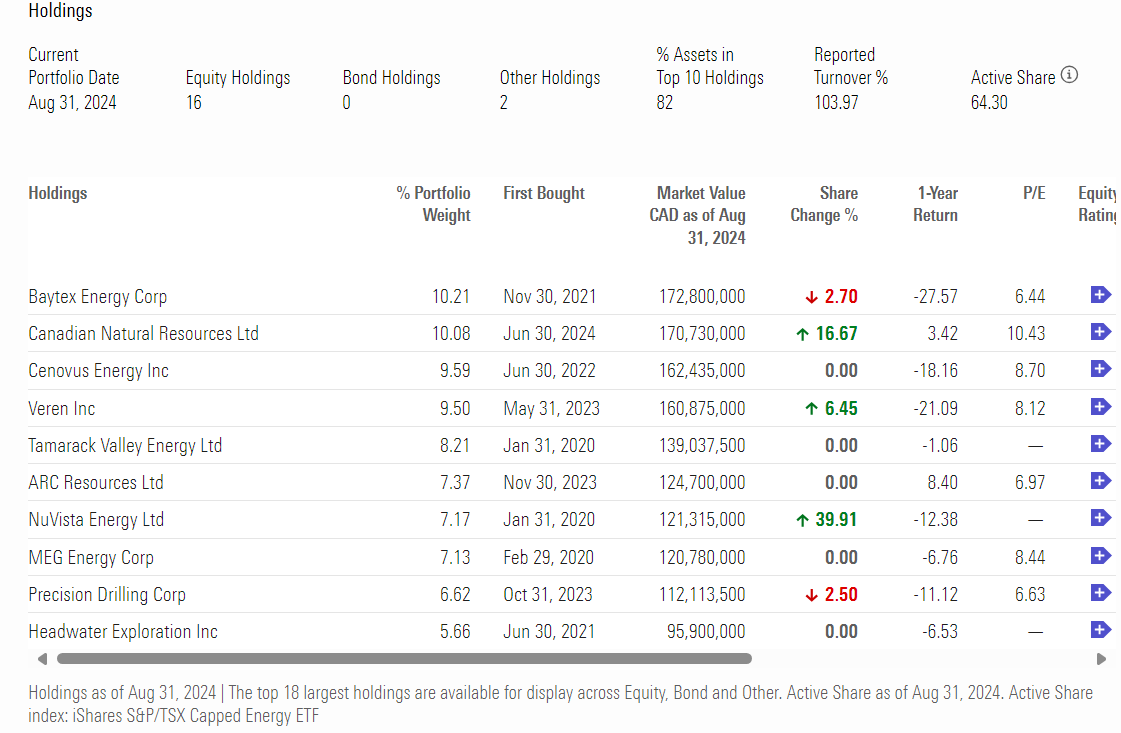Image resolution: width=1121 pixels, height=733 pixels.
Task: Show Active Share info tooltip icon
Action: (1070, 75)
